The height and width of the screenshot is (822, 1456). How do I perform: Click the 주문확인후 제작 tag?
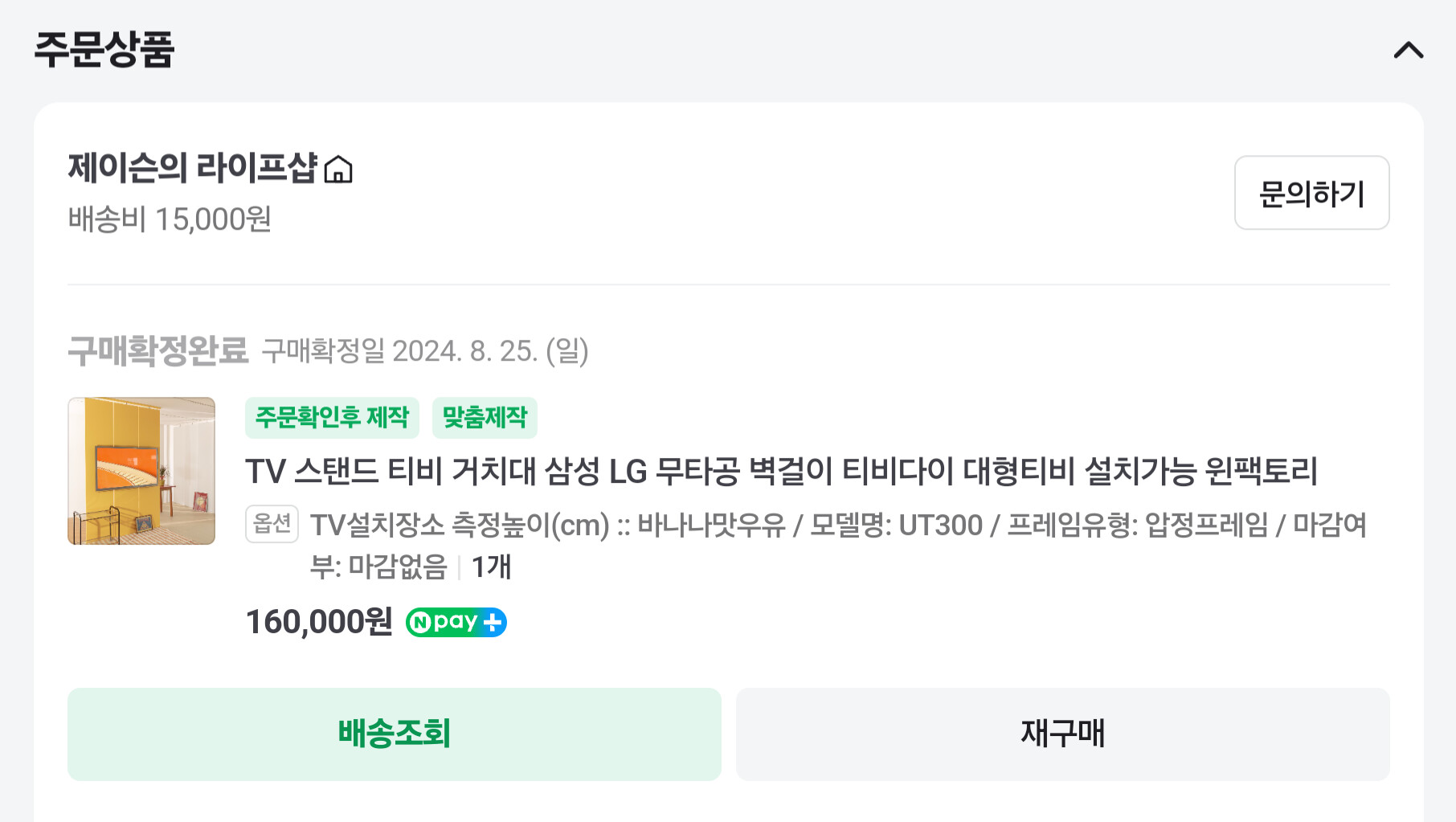pos(332,418)
